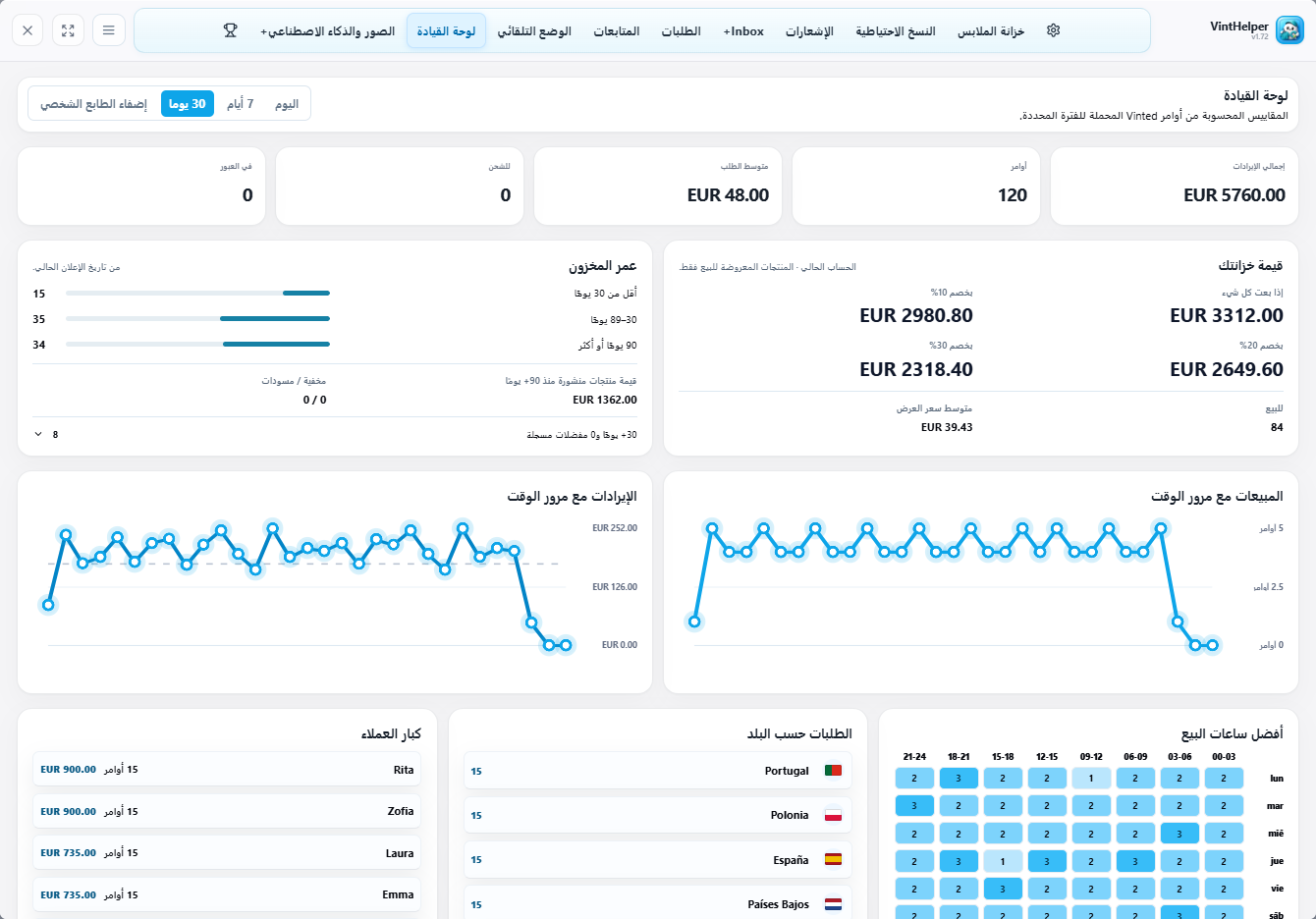Switch to the الإشعارات tab

tap(809, 31)
